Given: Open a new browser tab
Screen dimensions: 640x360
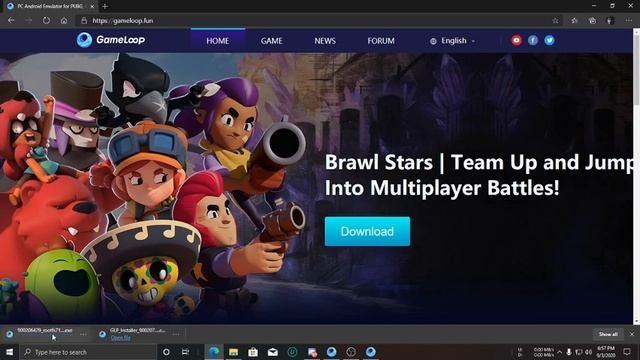Looking at the screenshot, I should [105, 6].
